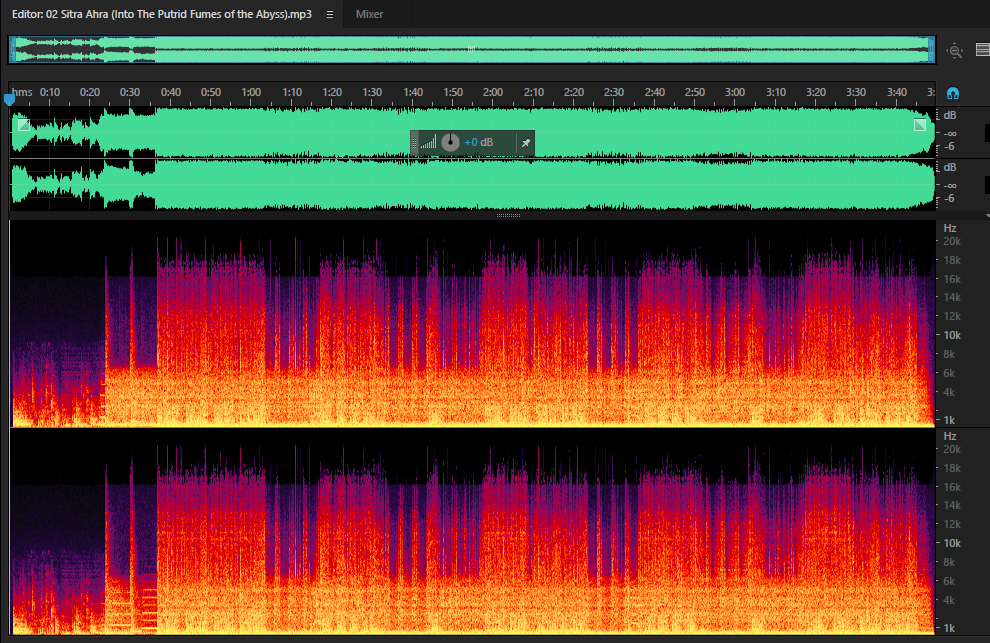This screenshot has height=643, width=990.
Task: Click the -6 value on upper amplitude scale
Action: click(x=949, y=147)
